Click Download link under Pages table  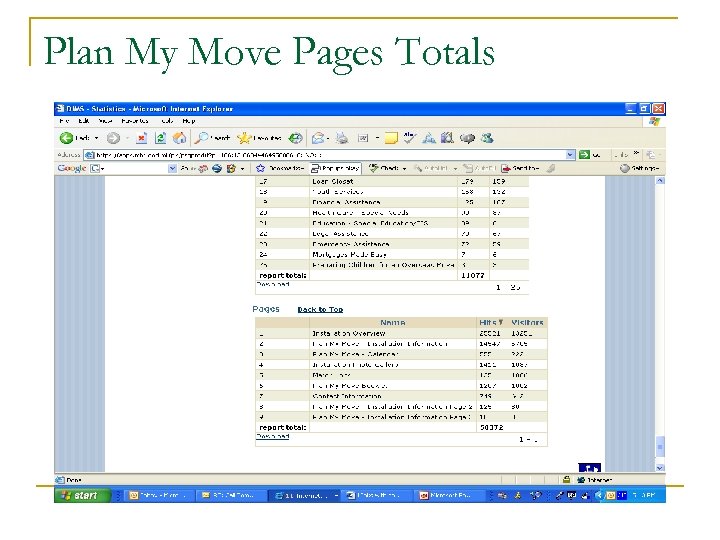point(273,436)
